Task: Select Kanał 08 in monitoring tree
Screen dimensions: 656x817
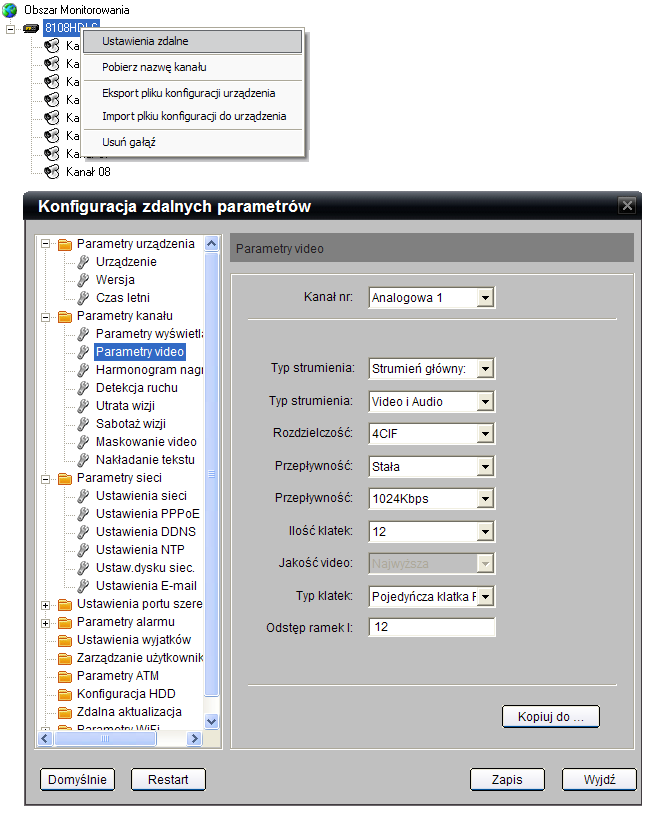Action: [x=88, y=172]
